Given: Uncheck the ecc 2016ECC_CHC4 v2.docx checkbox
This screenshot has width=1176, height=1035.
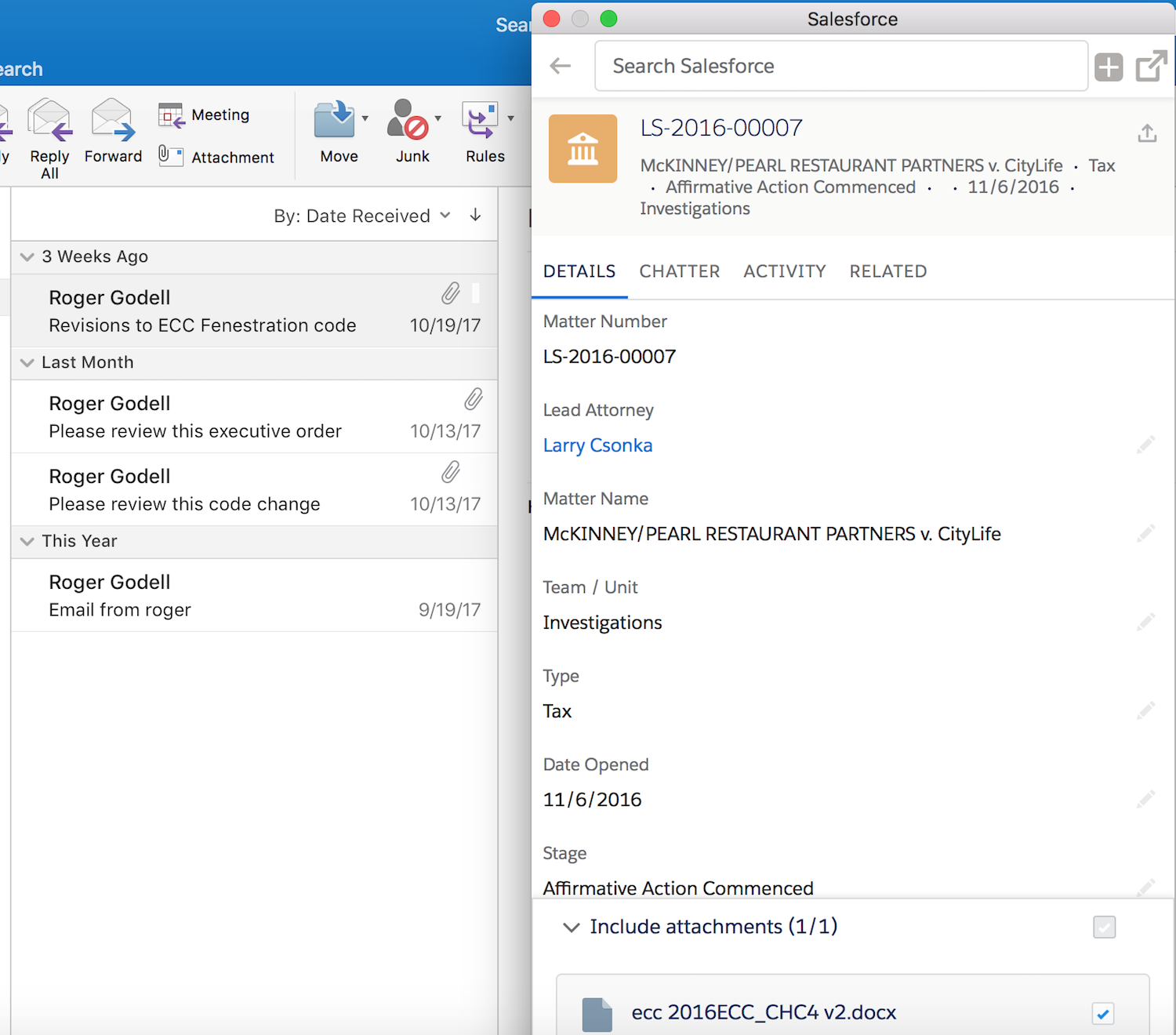Looking at the screenshot, I should pos(1103,1014).
